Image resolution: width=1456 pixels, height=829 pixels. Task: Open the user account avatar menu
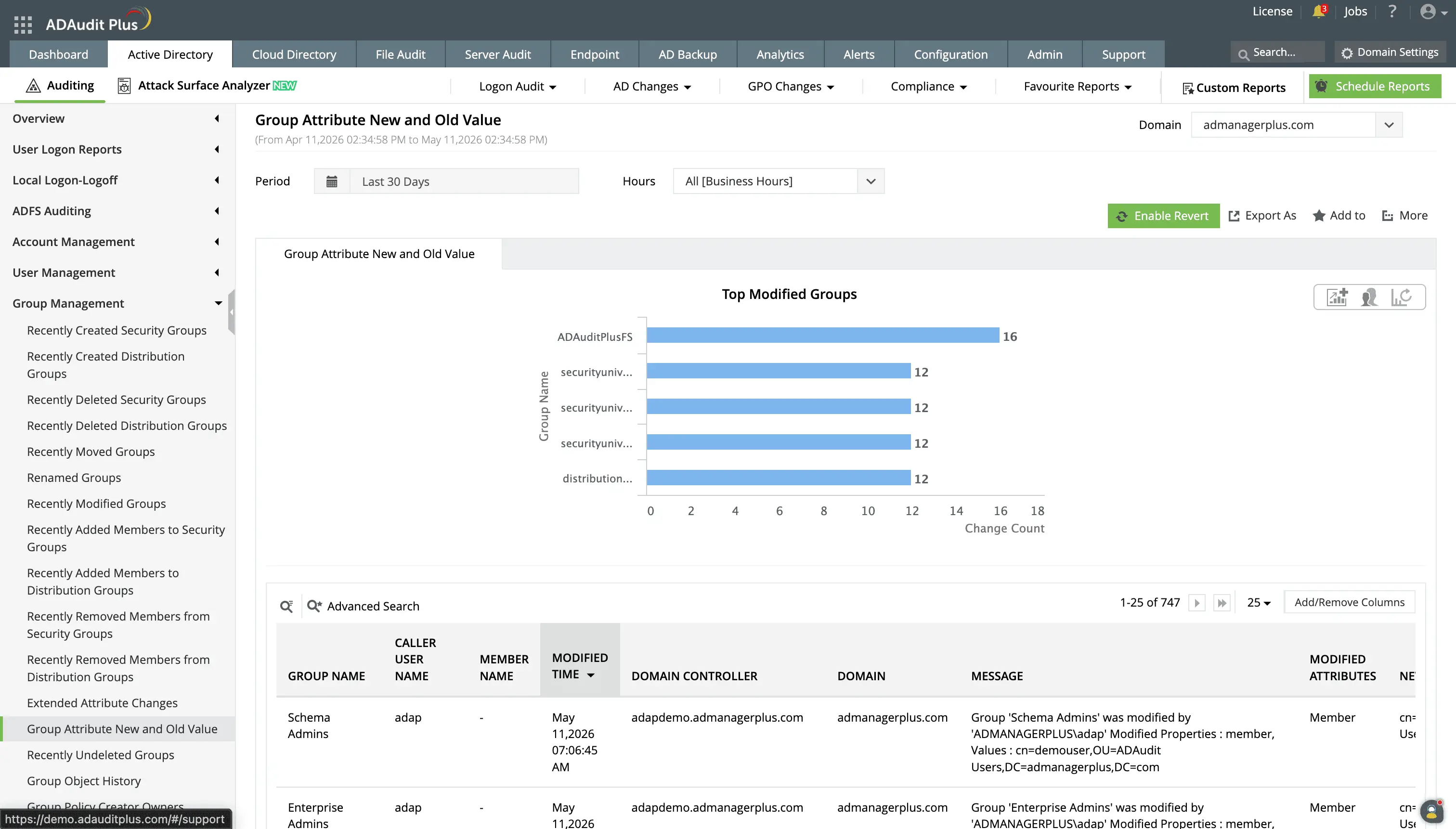(1433, 12)
